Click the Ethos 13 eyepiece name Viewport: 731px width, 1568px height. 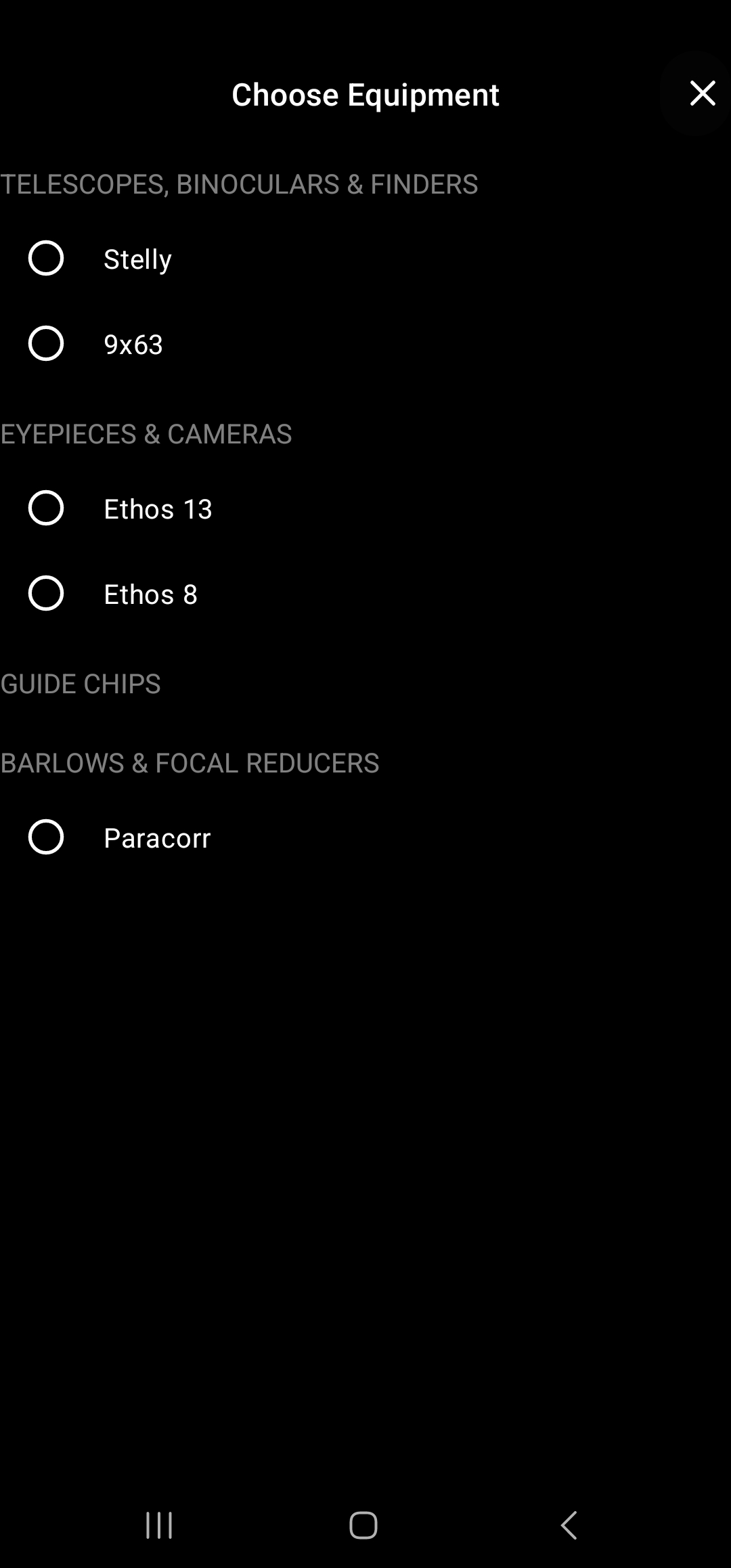(x=158, y=509)
